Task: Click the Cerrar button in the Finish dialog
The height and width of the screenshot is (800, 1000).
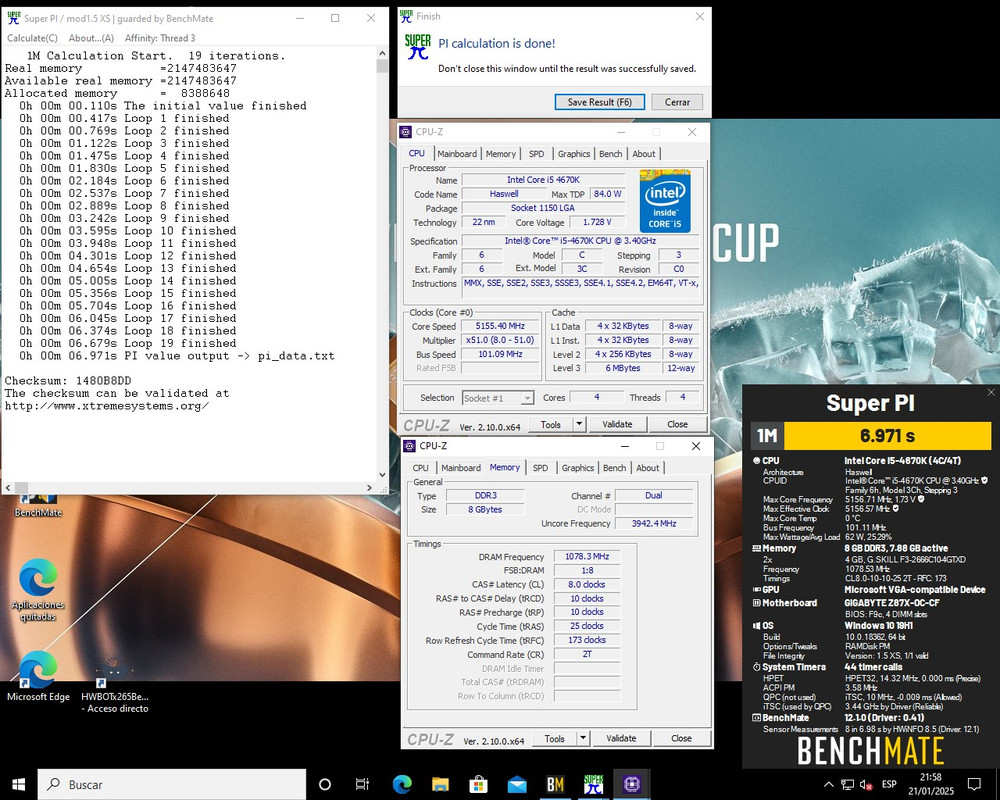Action: click(677, 102)
